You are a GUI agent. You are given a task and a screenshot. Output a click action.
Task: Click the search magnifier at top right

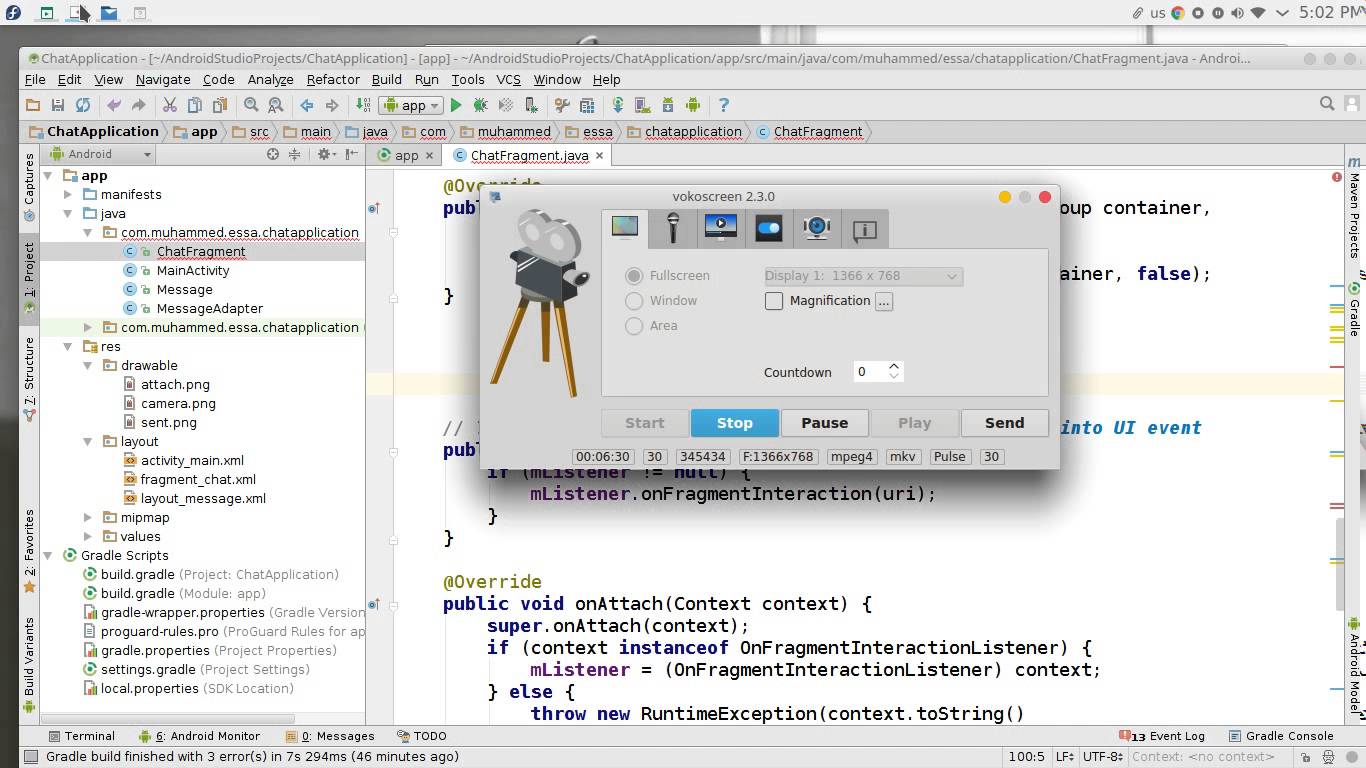[1327, 103]
